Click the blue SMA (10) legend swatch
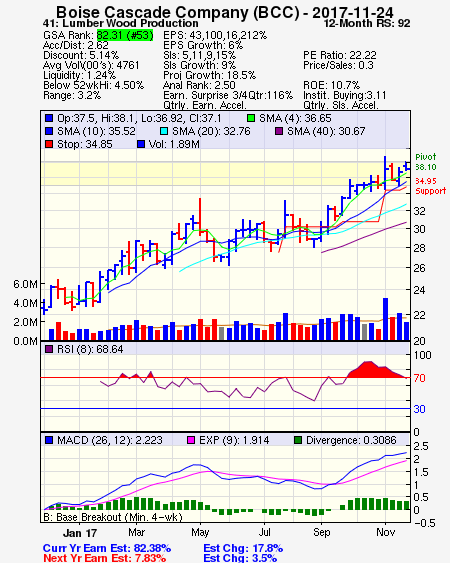 49,131
